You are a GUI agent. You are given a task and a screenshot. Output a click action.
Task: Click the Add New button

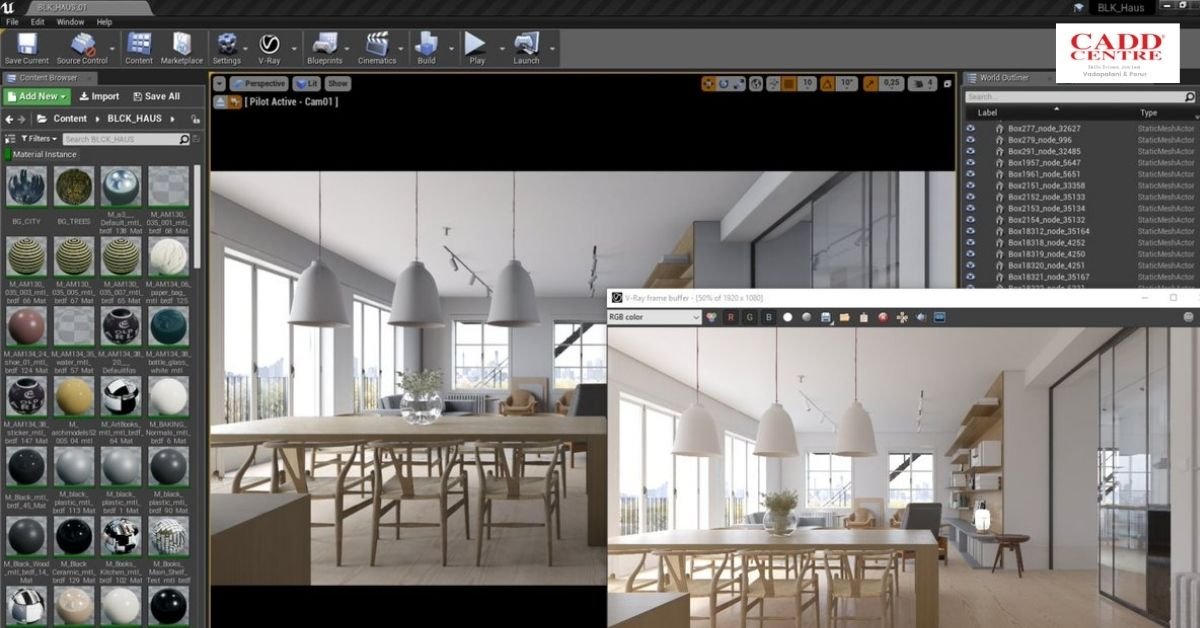37,96
